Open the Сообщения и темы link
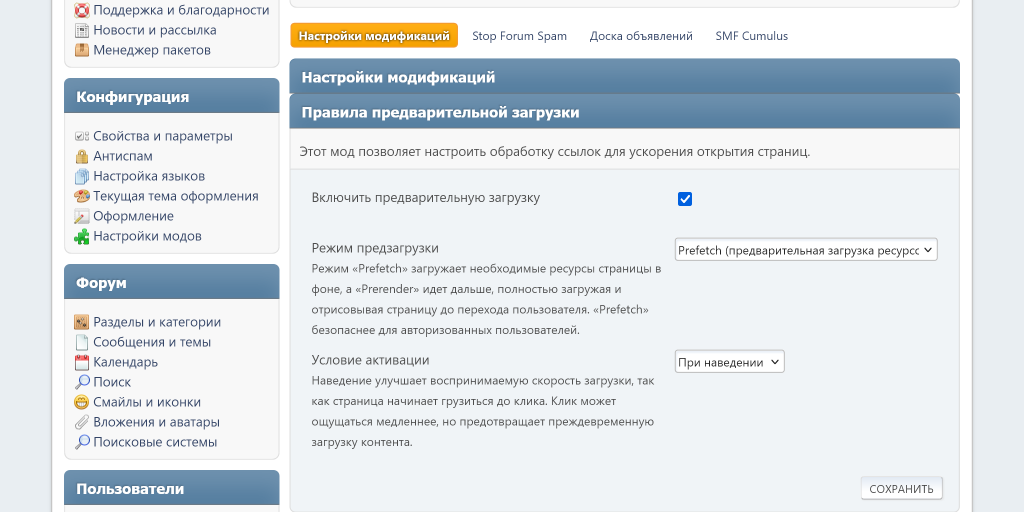 click(152, 342)
